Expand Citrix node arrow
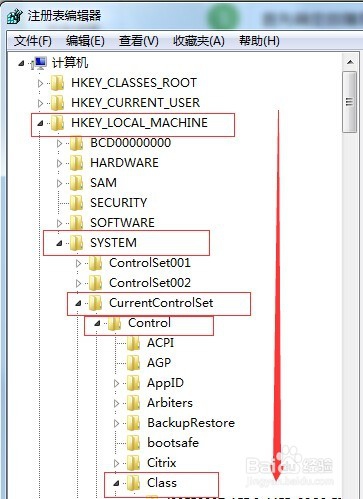The width and height of the screenshot is (363, 499). [x=116, y=463]
